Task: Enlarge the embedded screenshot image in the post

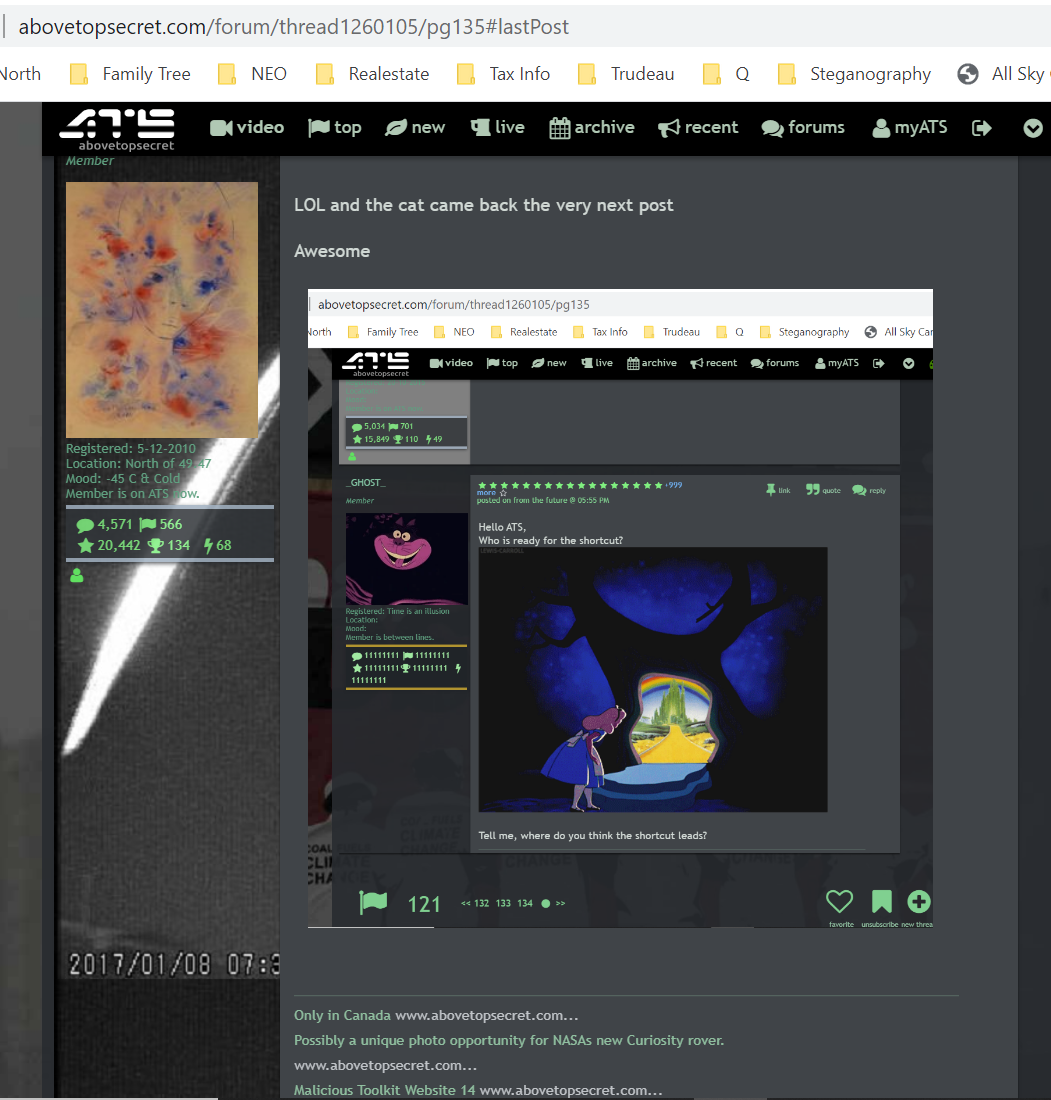Action: [x=620, y=608]
